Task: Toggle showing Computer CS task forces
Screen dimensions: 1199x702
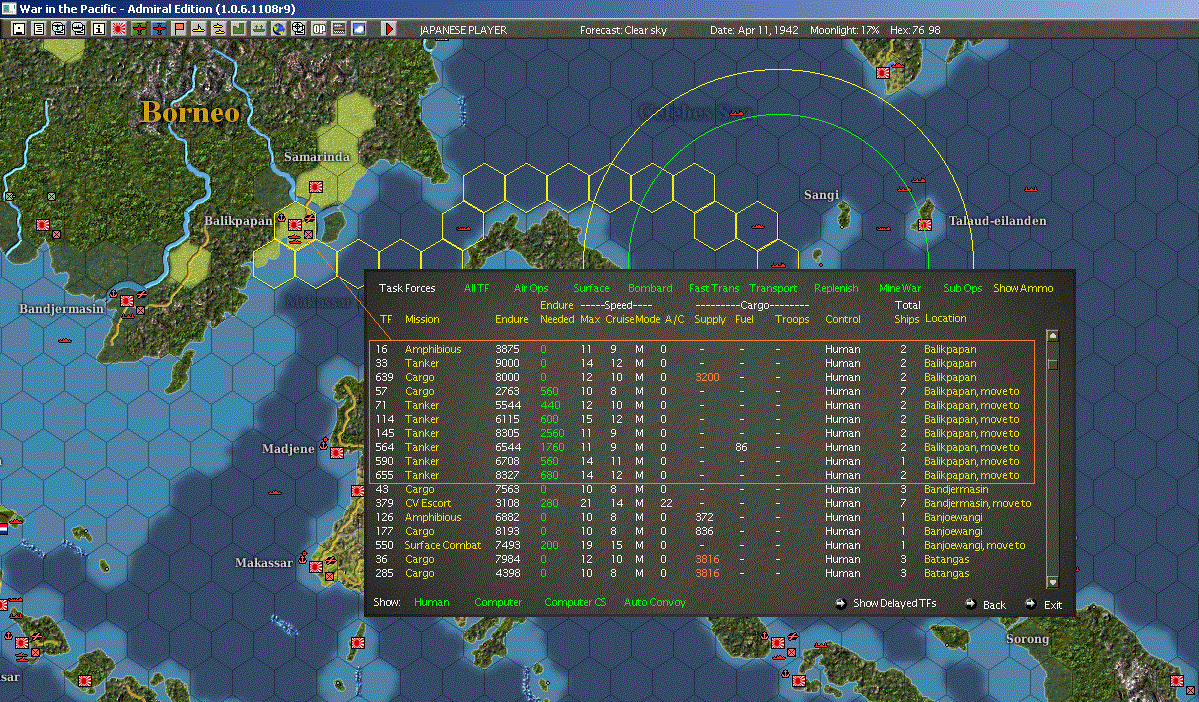Action: [x=574, y=603]
